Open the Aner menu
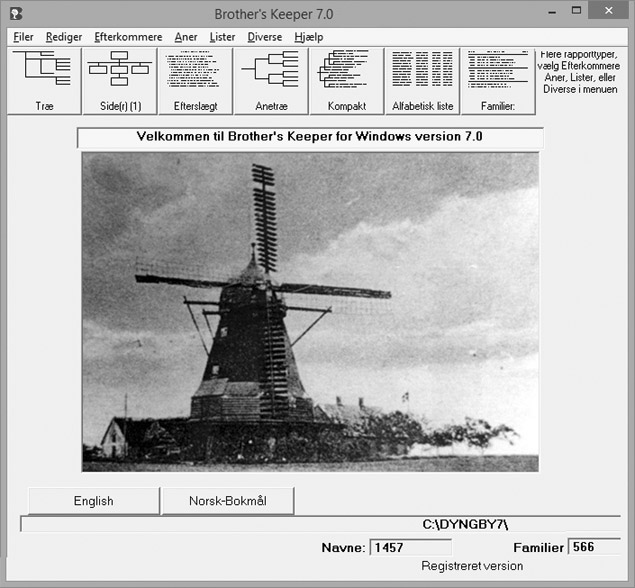 coord(186,37)
